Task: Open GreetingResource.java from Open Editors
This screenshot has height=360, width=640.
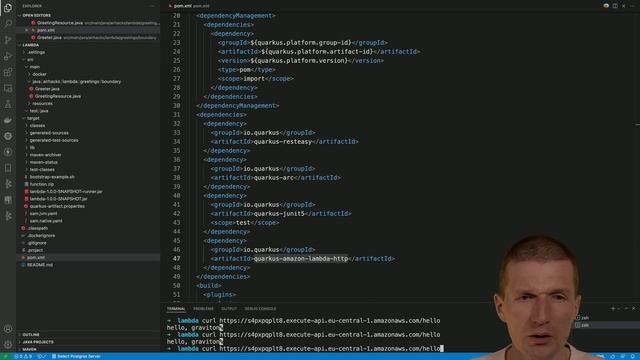Action: click(60, 23)
